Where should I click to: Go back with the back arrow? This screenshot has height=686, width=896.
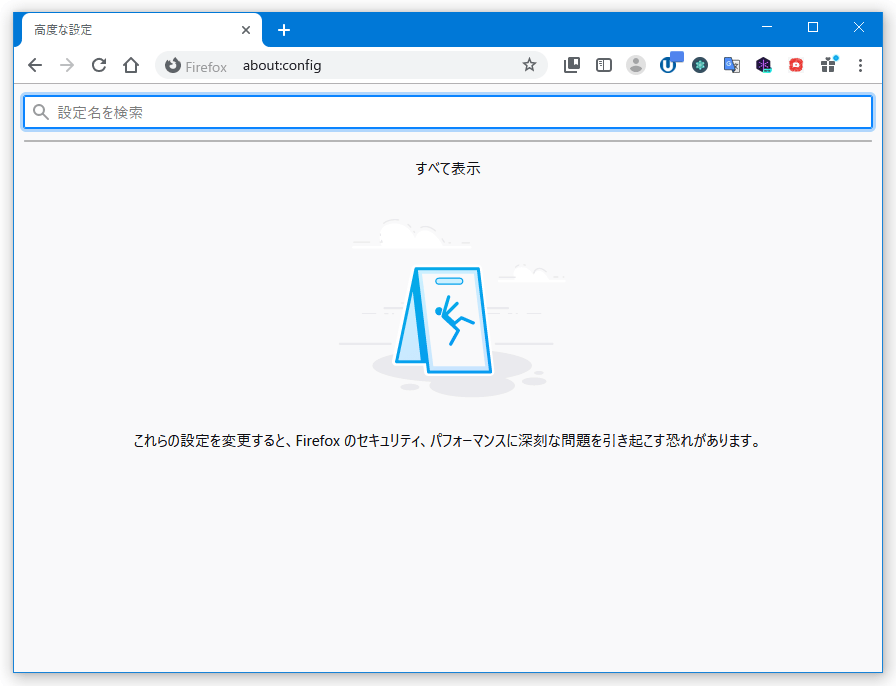pyautogui.click(x=35, y=65)
